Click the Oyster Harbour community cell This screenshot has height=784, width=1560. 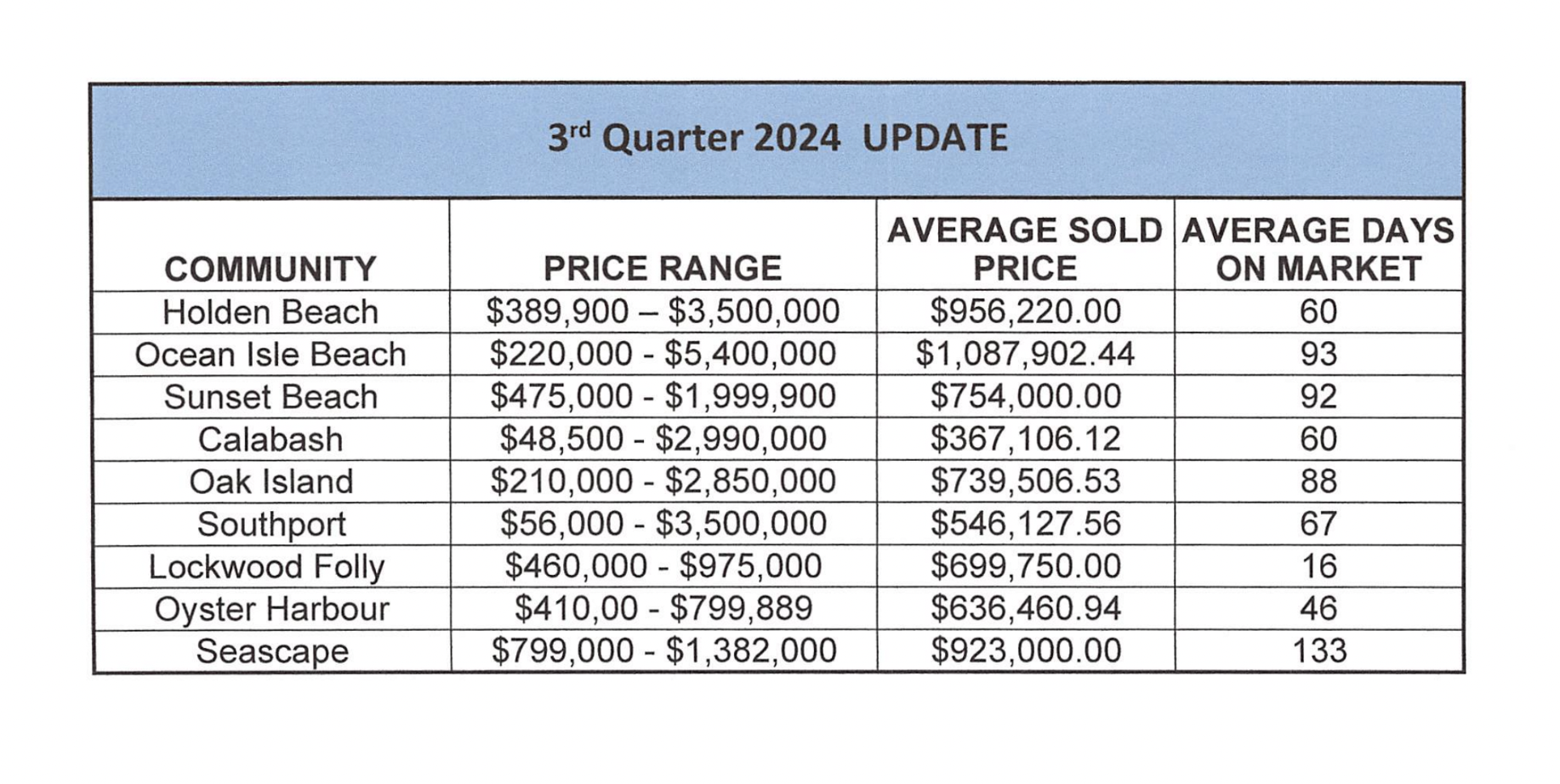[270, 609]
